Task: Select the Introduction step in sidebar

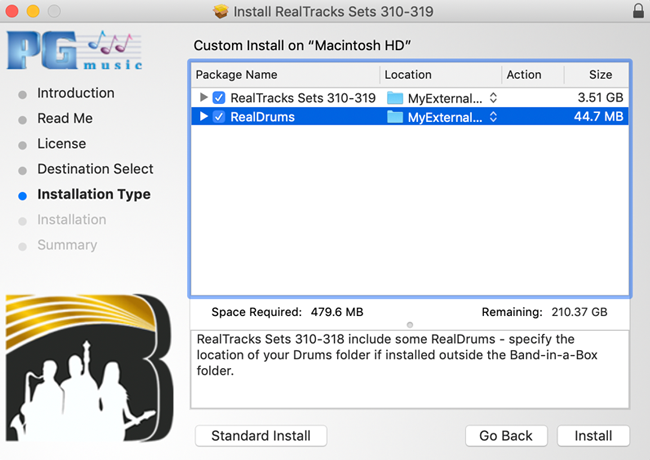Action: tap(76, 93)
